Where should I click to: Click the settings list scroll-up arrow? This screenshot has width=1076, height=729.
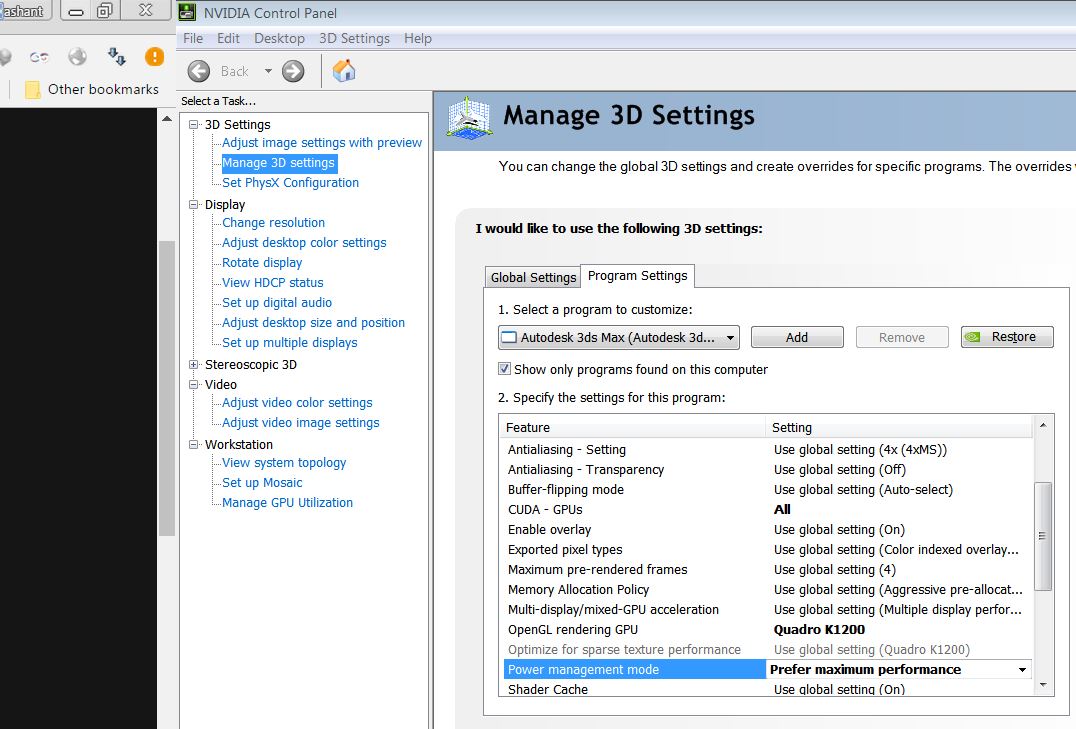click(1043, 426)
